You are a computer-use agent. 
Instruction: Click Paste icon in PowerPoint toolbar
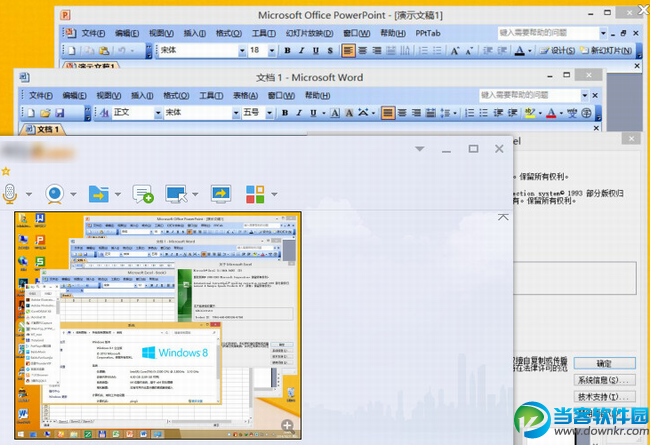point(104,51)
